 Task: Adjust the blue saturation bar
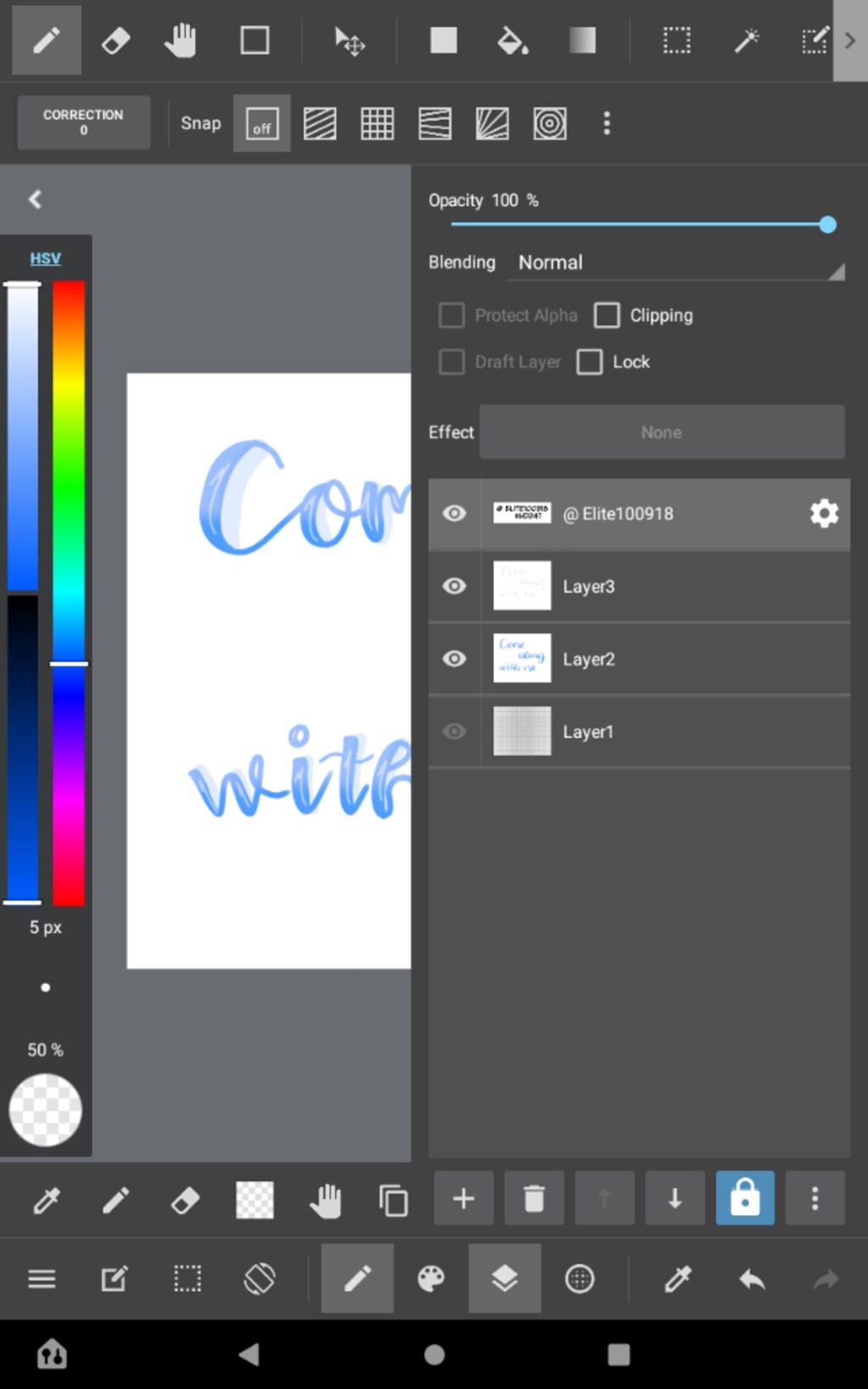23,438
